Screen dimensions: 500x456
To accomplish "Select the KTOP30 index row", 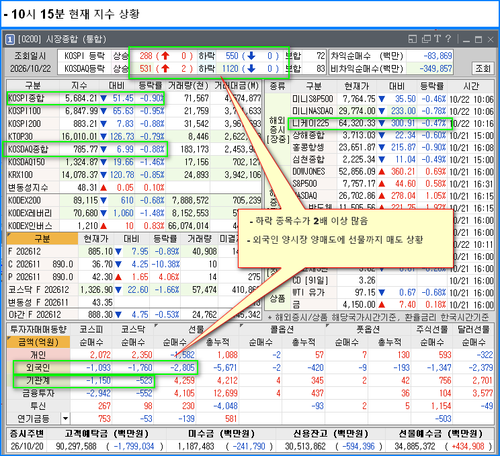I will pyautogui.click(x=134, y=136).
